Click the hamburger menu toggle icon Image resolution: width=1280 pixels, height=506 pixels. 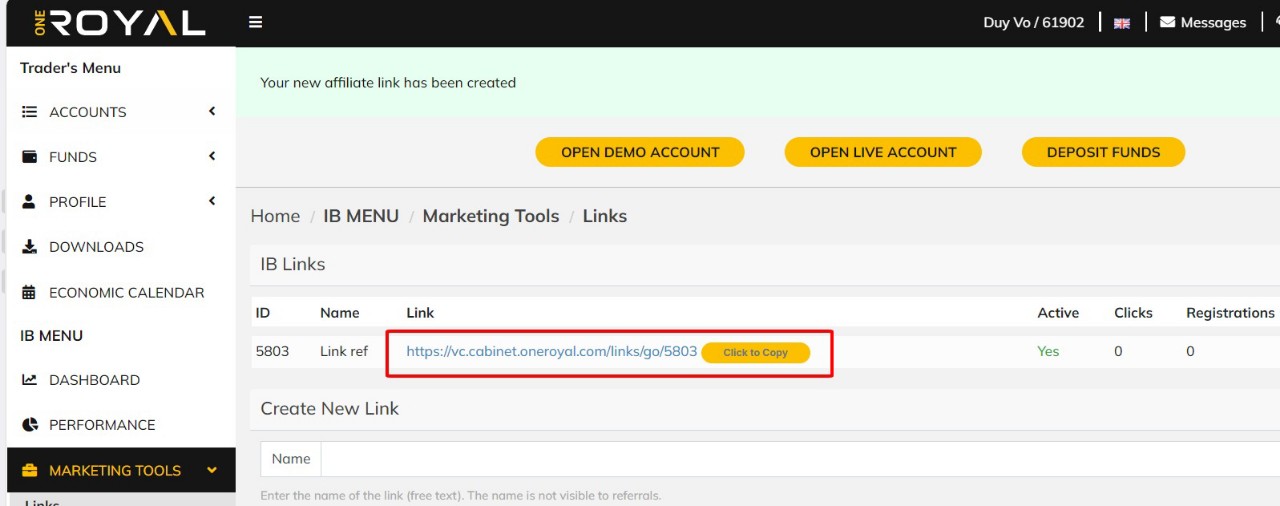pos(256,22)
